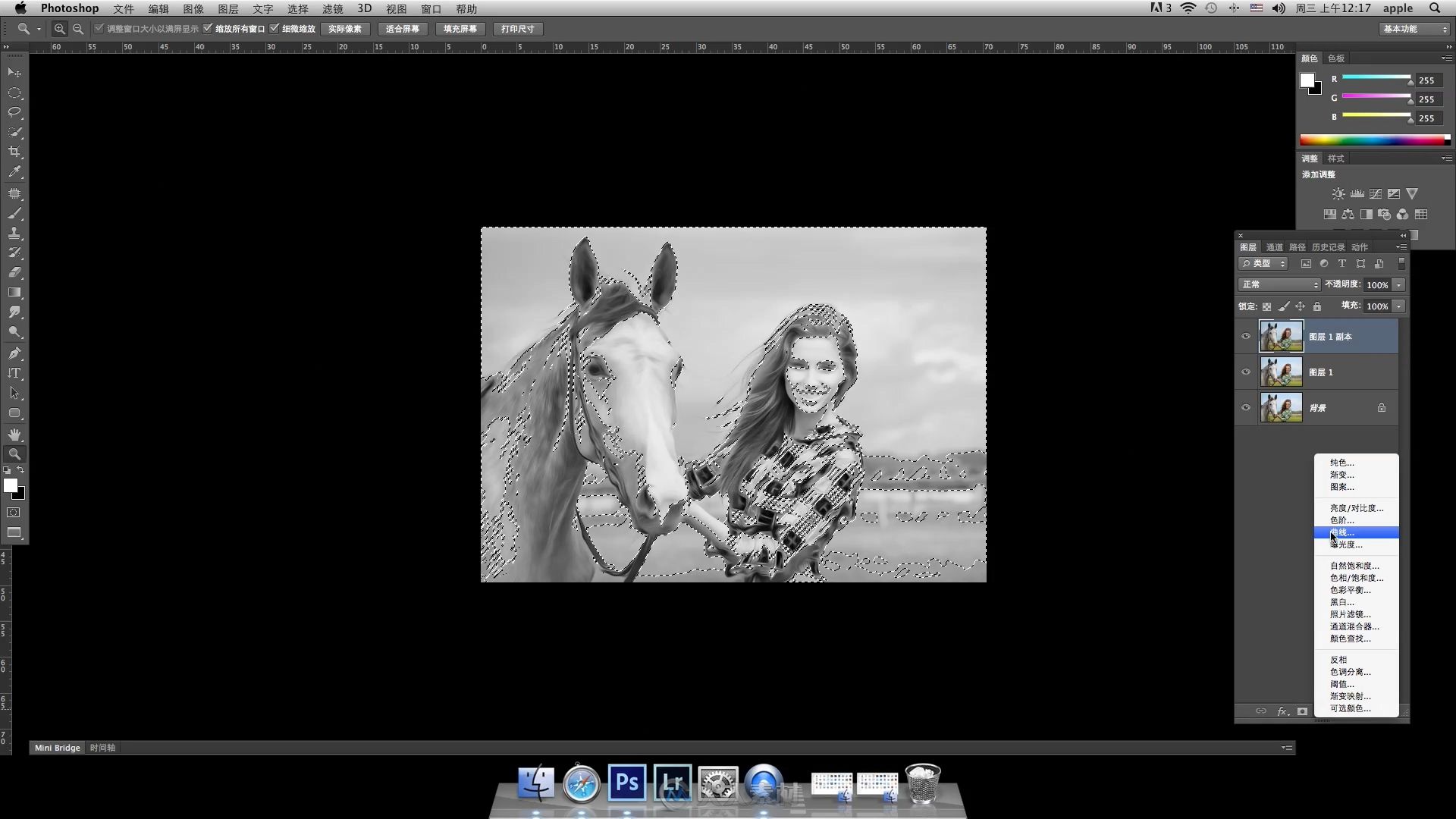The height and width of the screenshot is (819, 1456).
Task: Open the 滤镜 menu in menu bar
Action: 332,8
